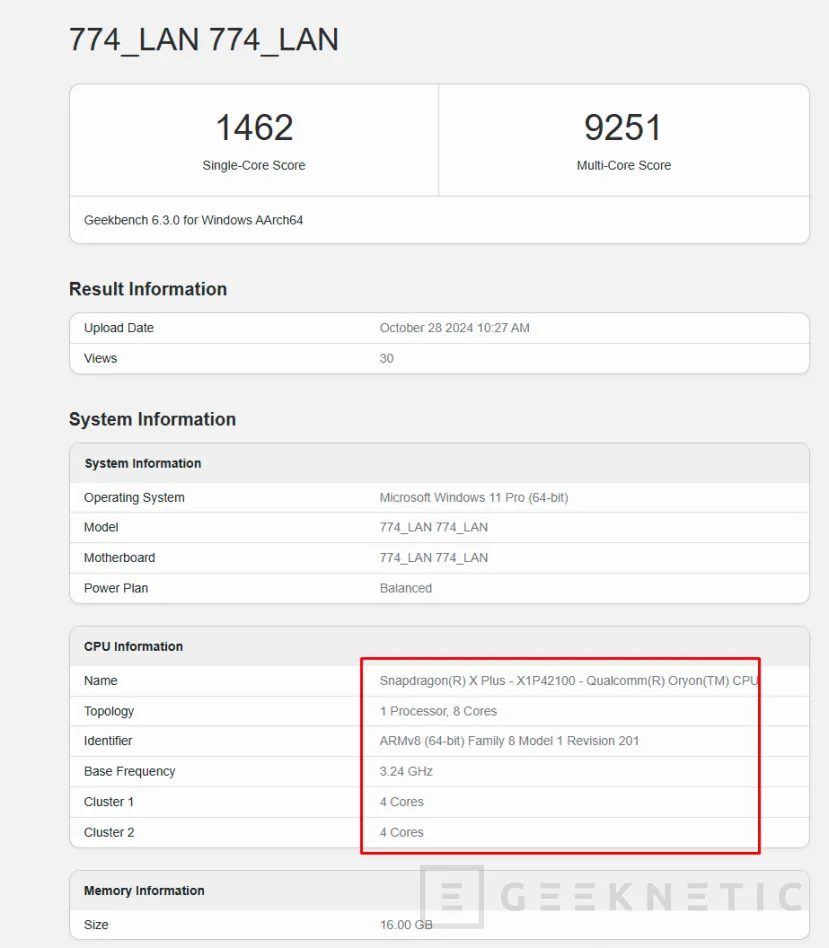Click the page title 774_LAN 774_LAN
This screenshot has width=829, height=948.
[x=204, y=40]
